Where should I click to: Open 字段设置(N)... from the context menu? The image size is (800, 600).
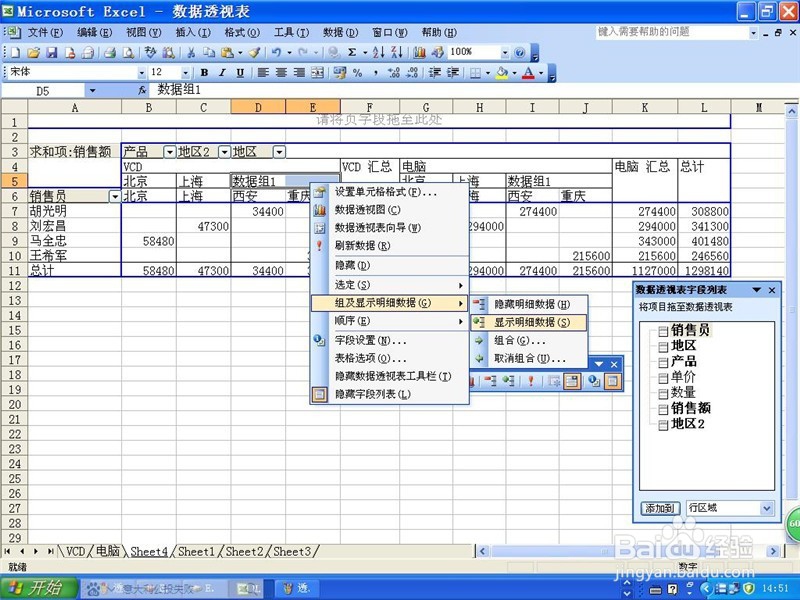[389, 341]
